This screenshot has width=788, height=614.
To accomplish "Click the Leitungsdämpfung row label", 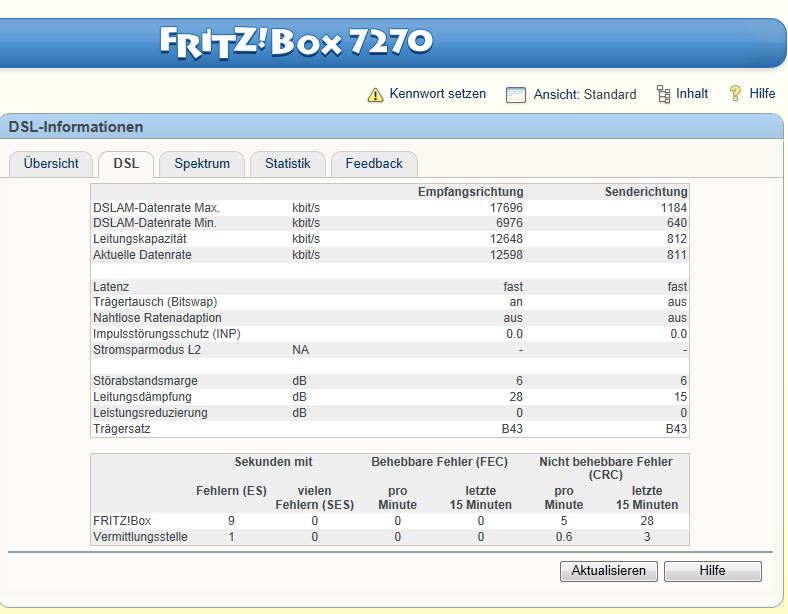I will 142,397.
